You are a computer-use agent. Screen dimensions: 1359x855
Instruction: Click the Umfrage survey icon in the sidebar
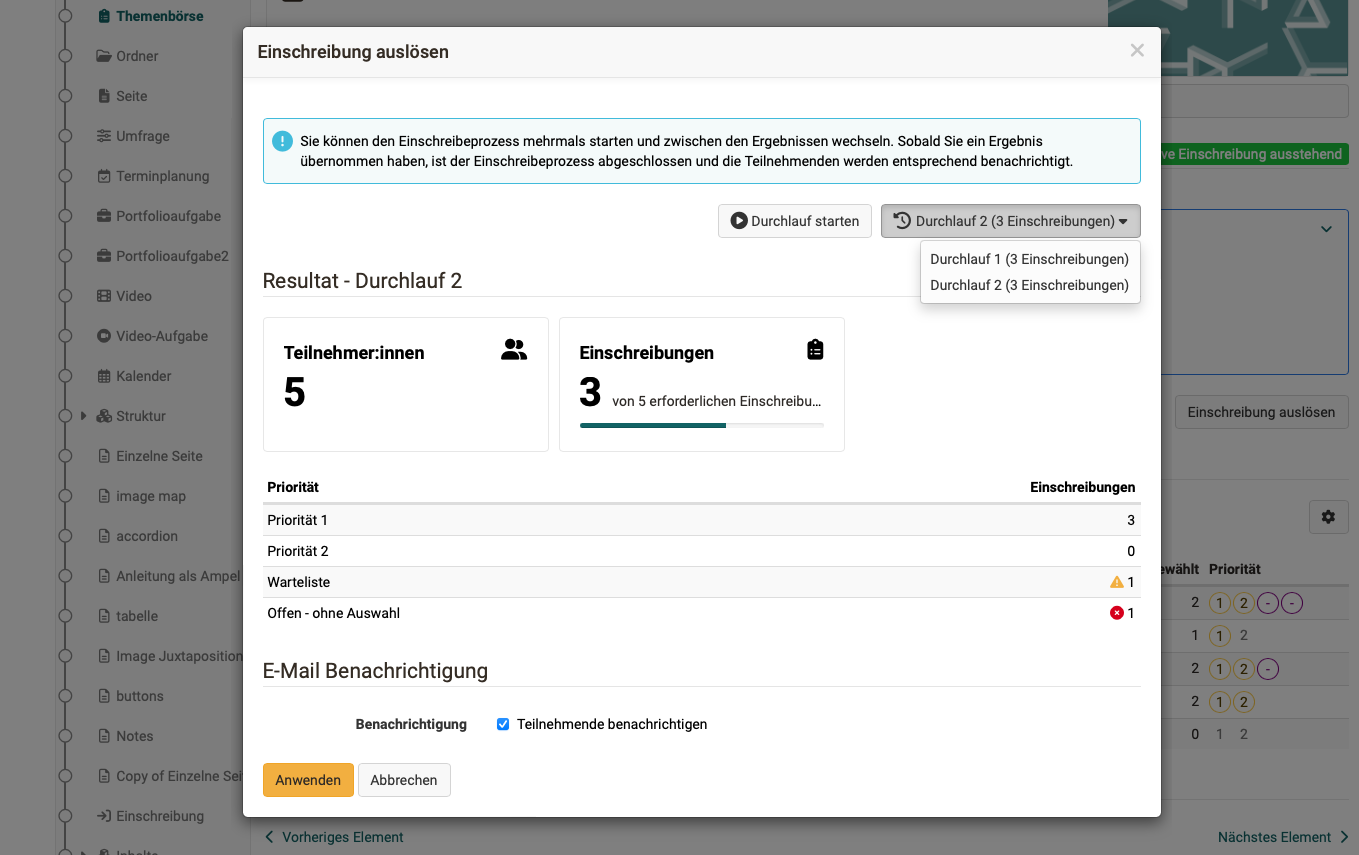coord(102,136)
